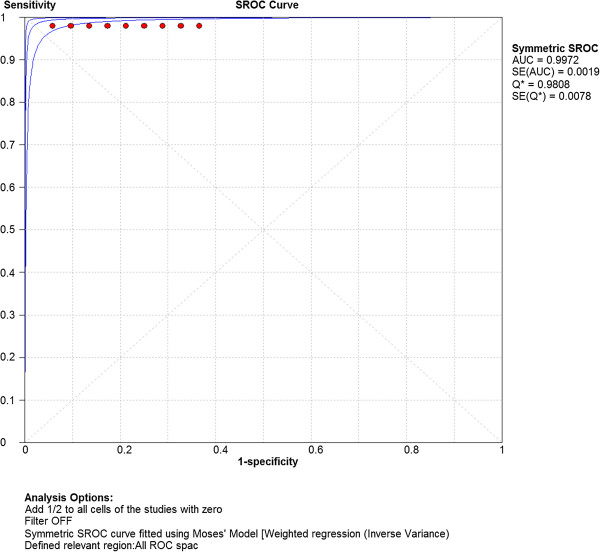Click 0.4 tick on the 1-specificity axis
Viewport: 600px width, 552px height.
(x=220, y=450)
